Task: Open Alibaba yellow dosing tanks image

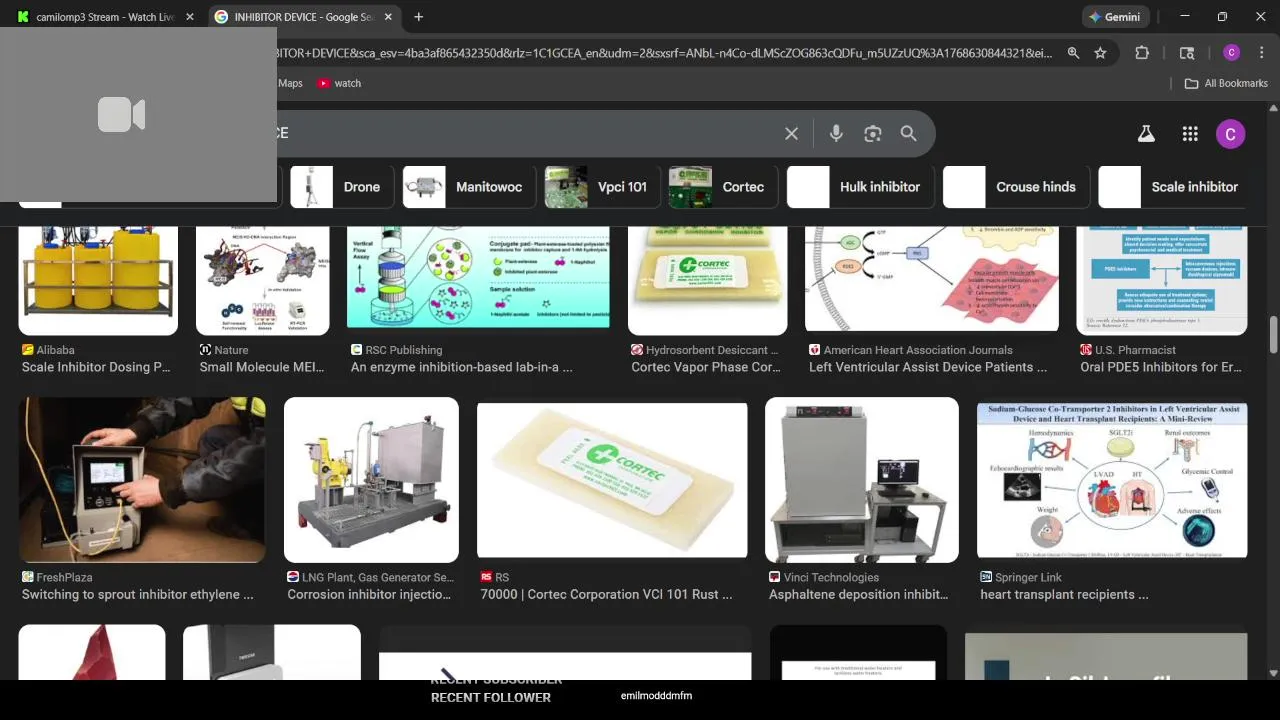Action: point(98,280)
